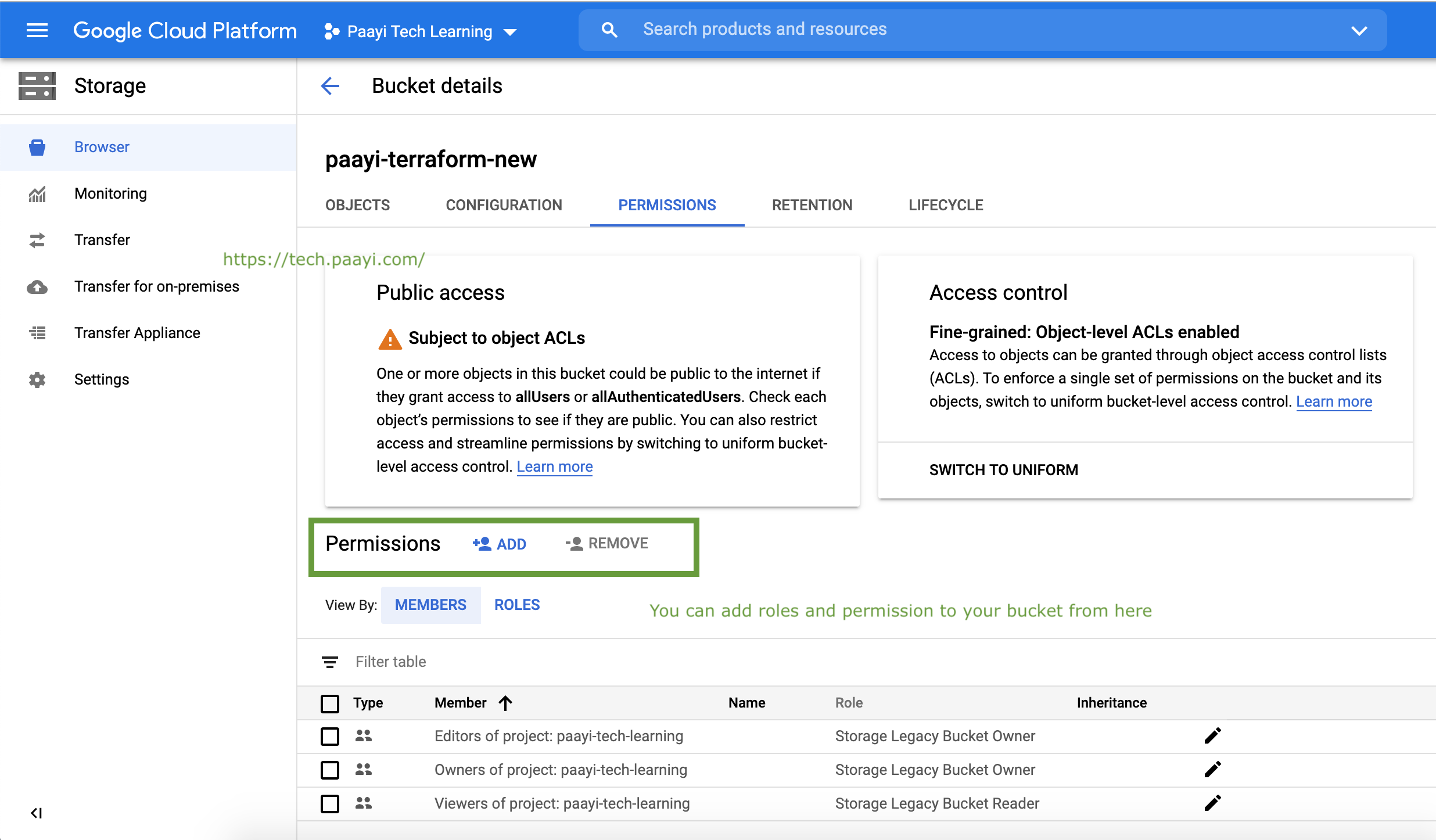Open the Lifecycle tab
Viewport: 1436px width, 840px height.
pyautogui.click(x=946, y=205)
